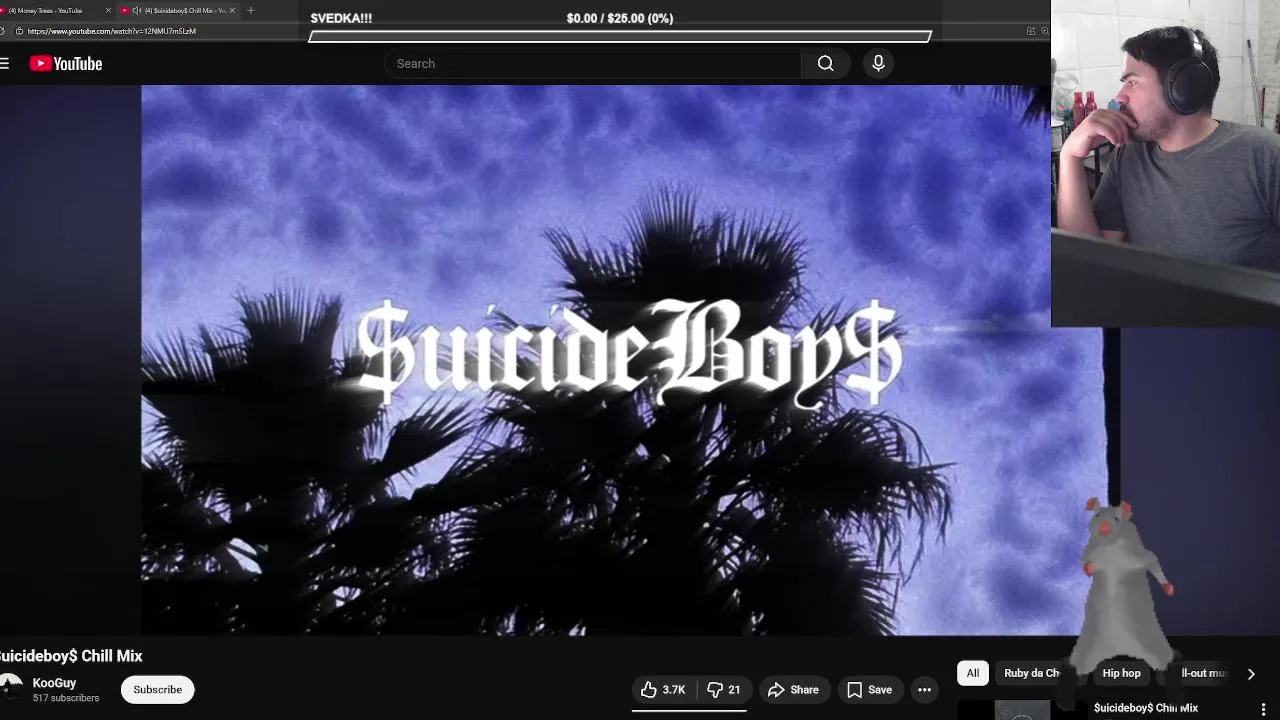
Task: Like the video showing 3.7K likes
Action: pyautogui.click(x=663, y=690)
